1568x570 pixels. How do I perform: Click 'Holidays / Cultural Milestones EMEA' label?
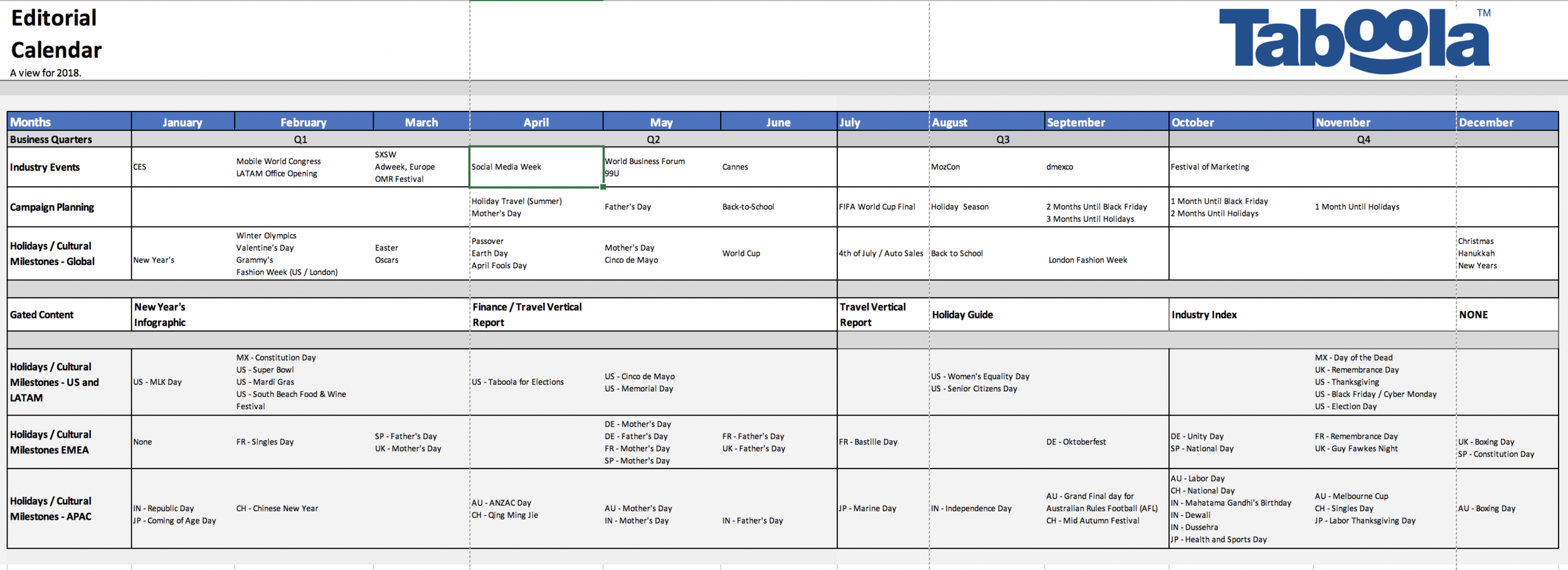69,442
